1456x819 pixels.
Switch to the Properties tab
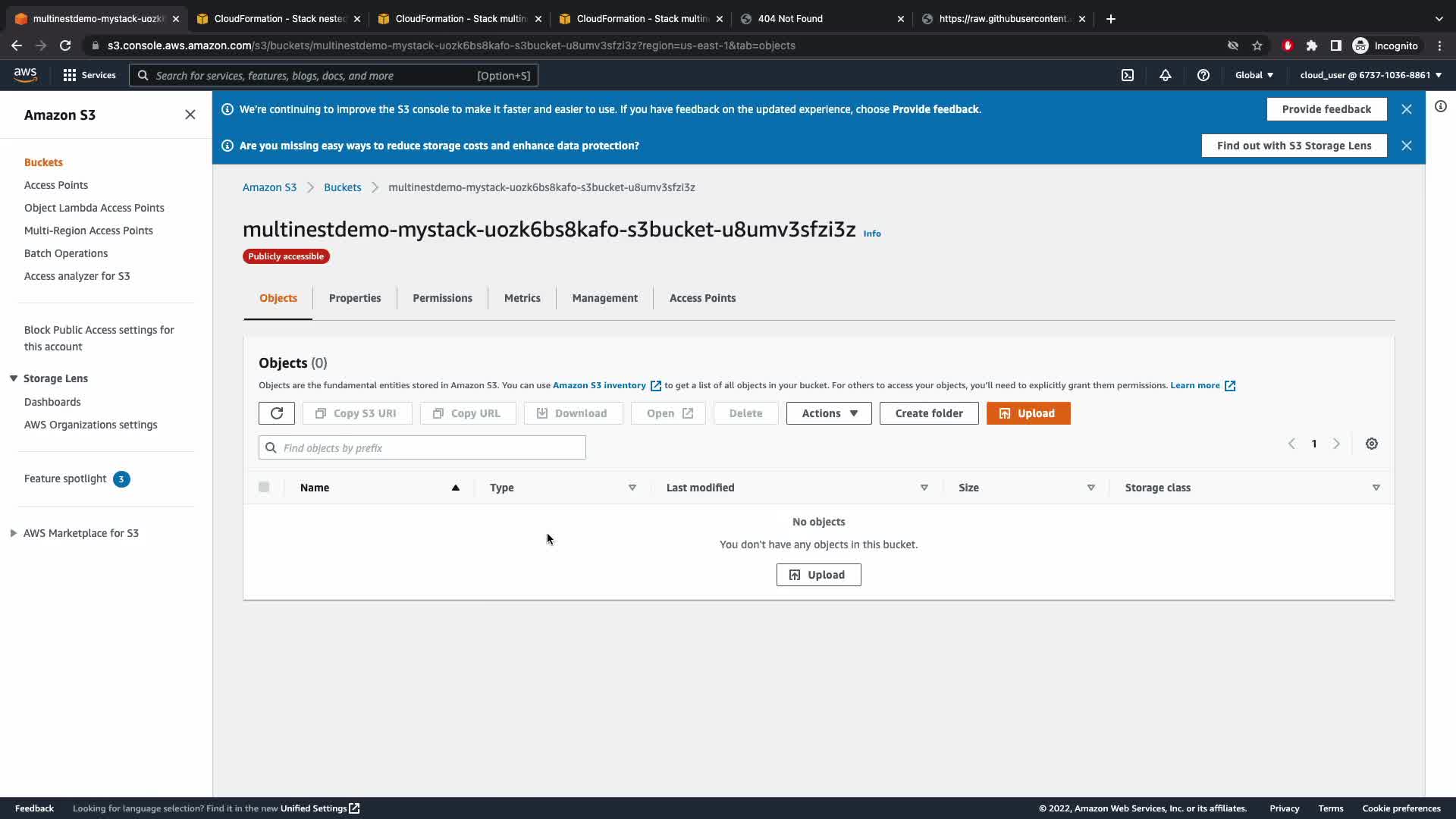tap(355, 298)
